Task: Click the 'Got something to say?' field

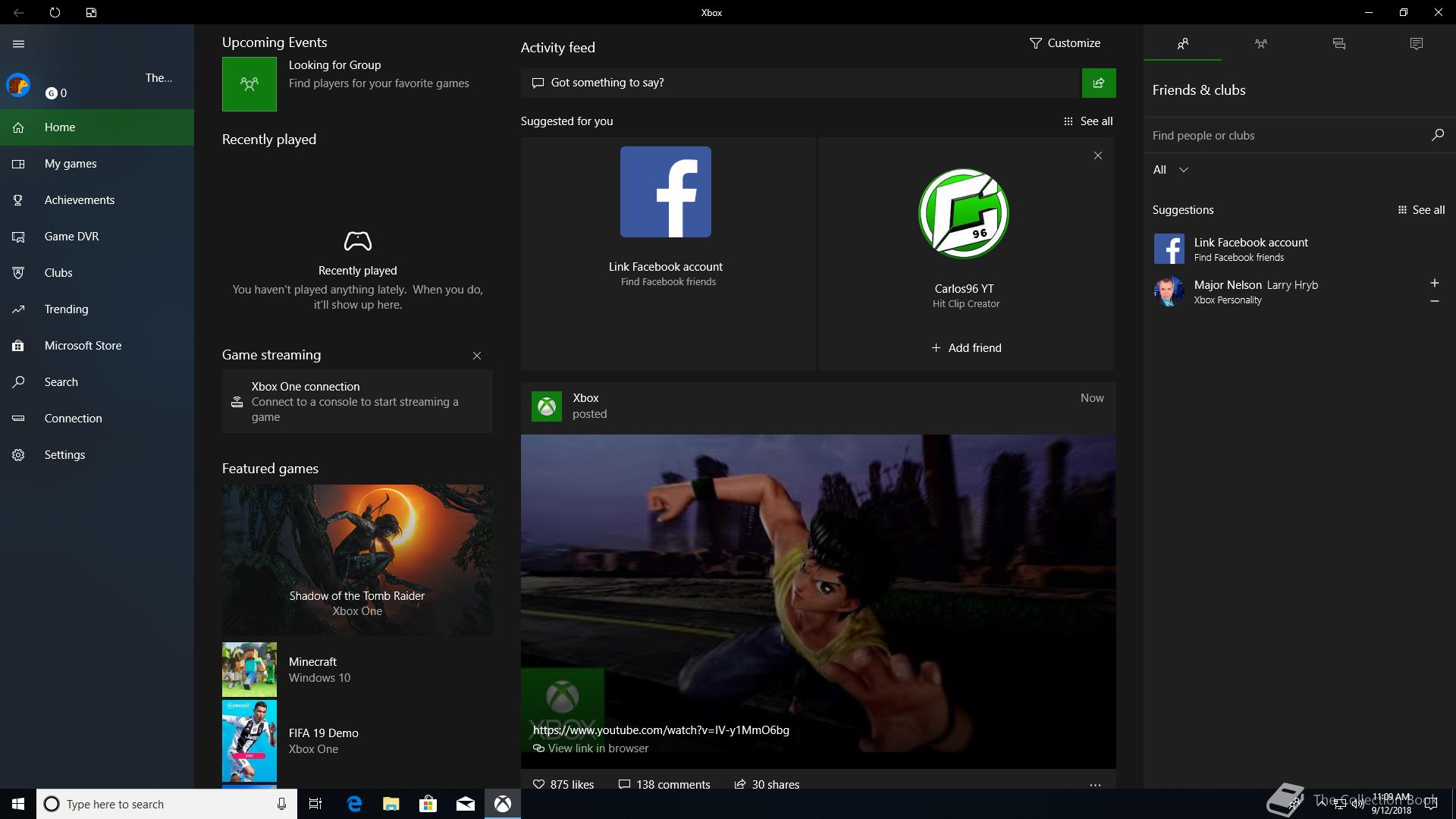Action: point(800,83)
